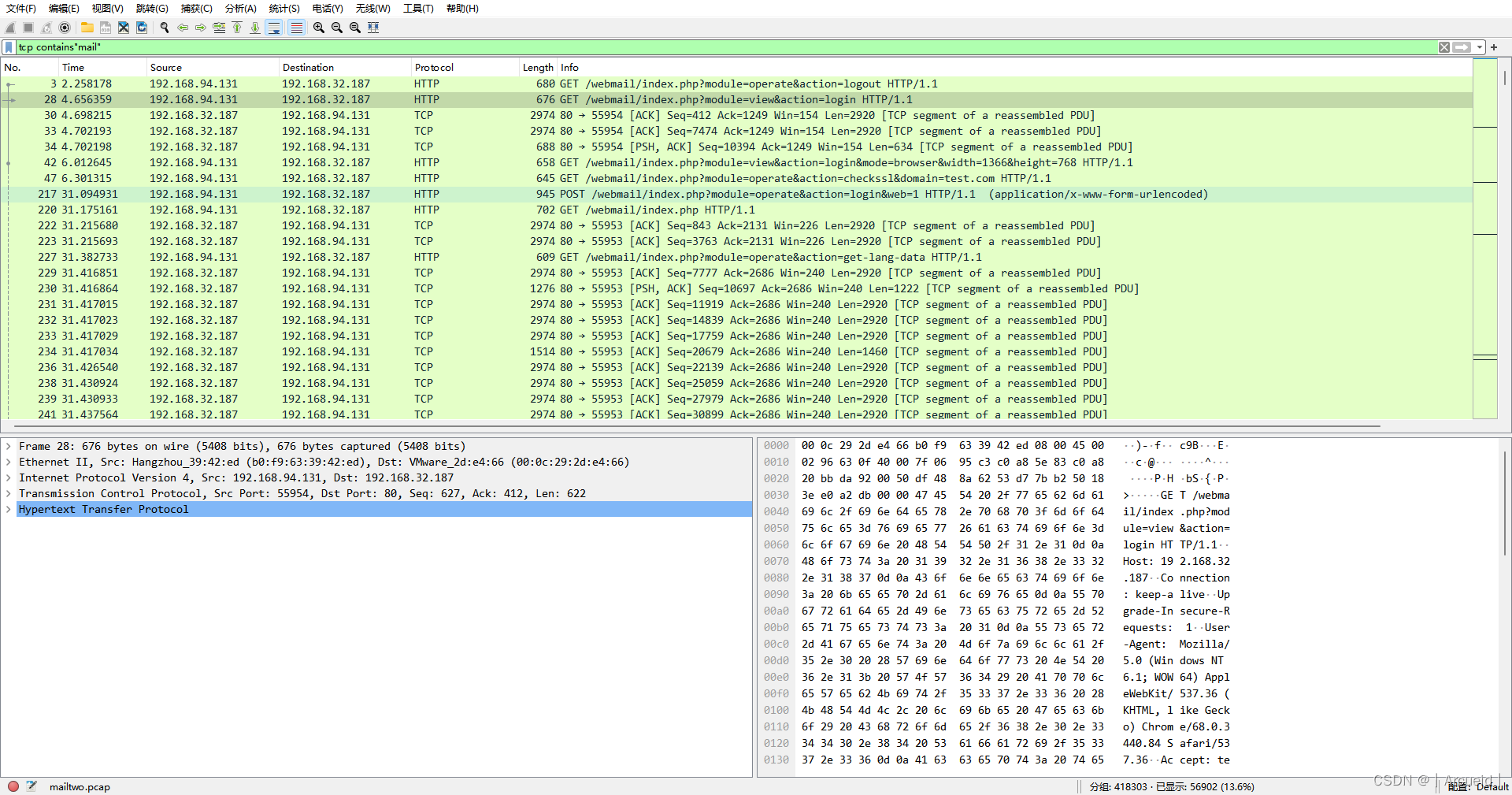The width and height of the screenshot is (1512, 795).
Task: Click the capture status expert info indicator
Action: point(13,786)
